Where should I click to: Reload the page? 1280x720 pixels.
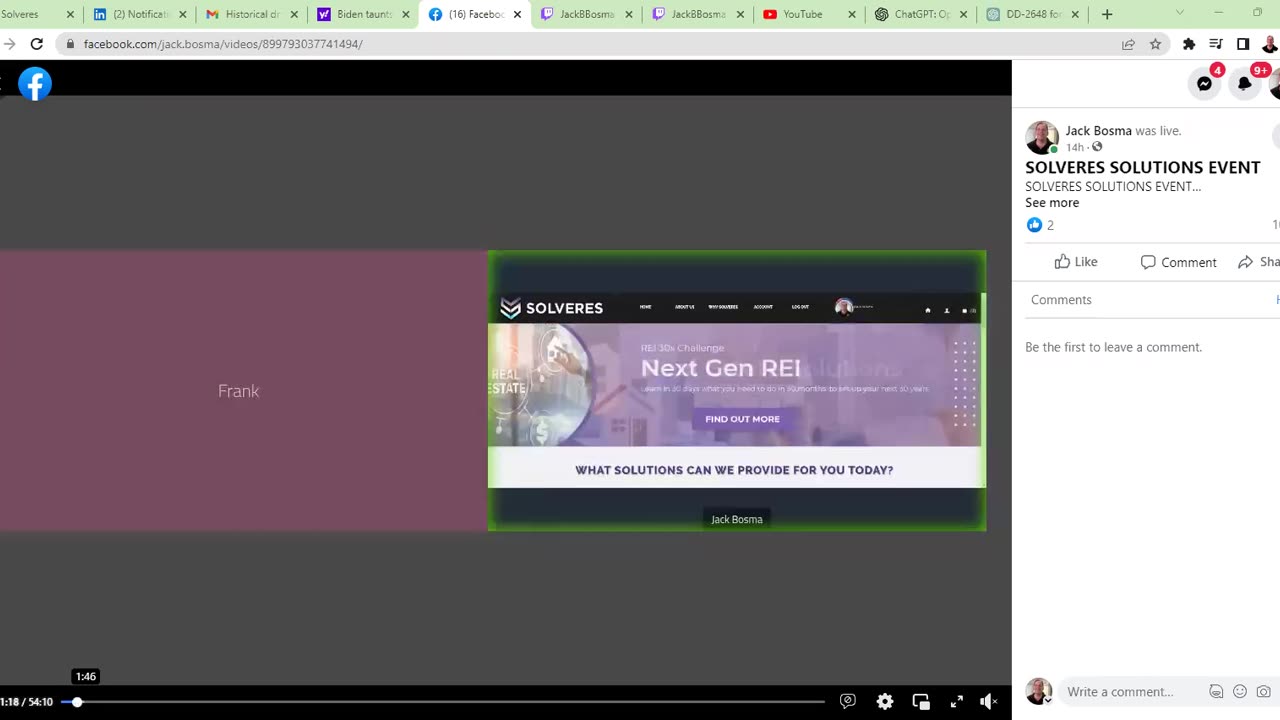[x=36, y=44]
